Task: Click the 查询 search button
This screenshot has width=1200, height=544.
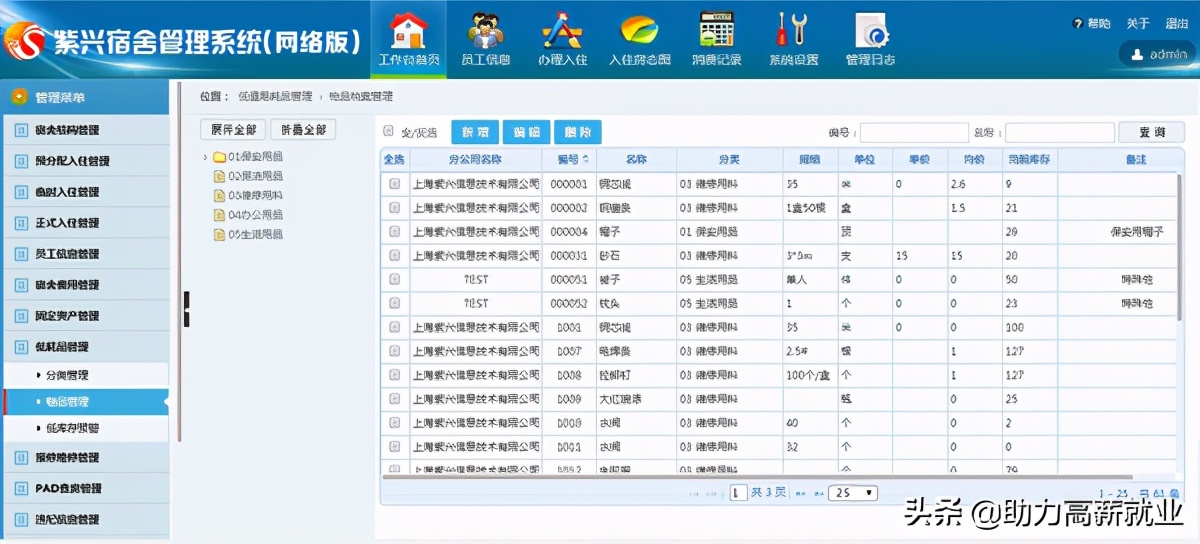Action: coord(1152,132)
